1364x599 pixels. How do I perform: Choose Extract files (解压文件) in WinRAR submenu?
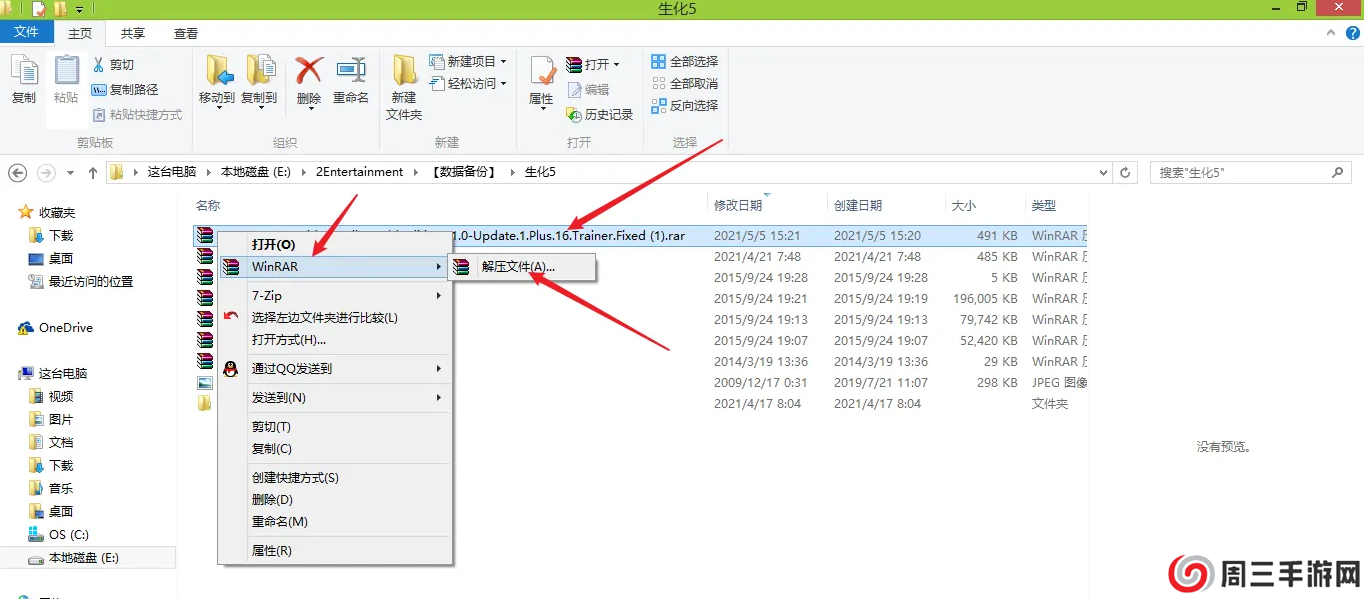[x=517, y=267]
